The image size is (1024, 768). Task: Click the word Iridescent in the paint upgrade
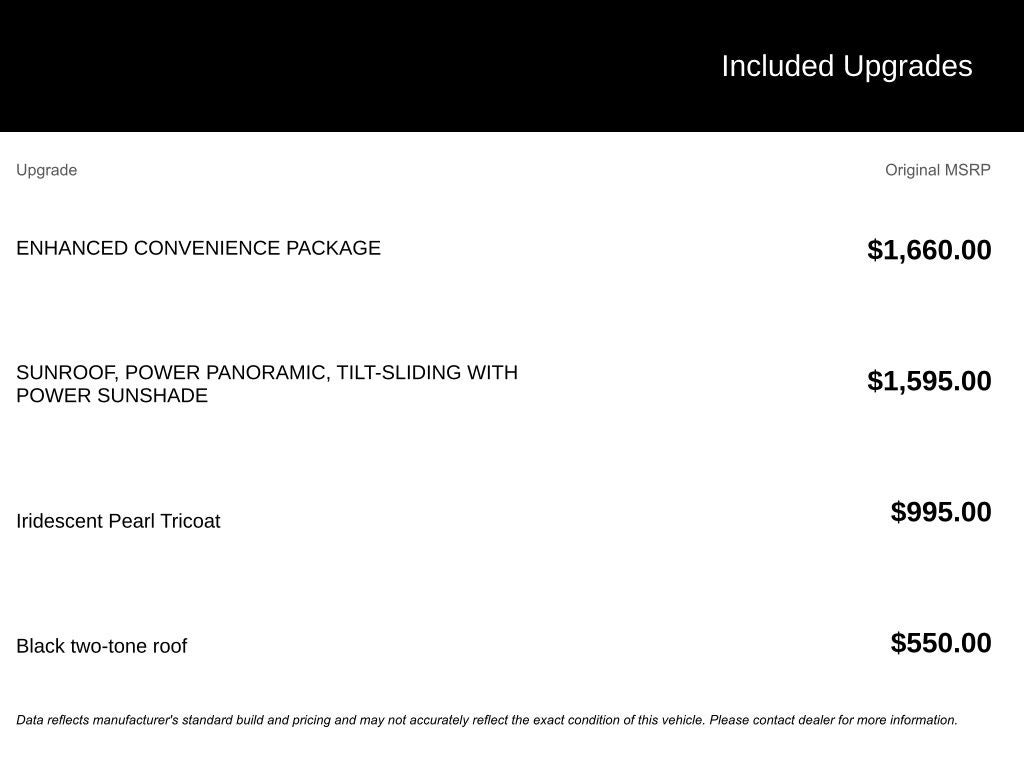point(59,521)
